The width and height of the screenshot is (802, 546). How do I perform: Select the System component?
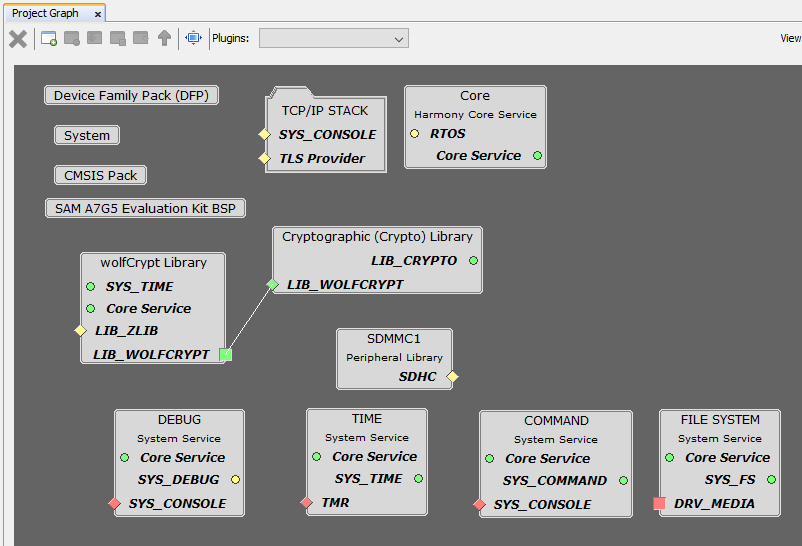pos(87,136)
